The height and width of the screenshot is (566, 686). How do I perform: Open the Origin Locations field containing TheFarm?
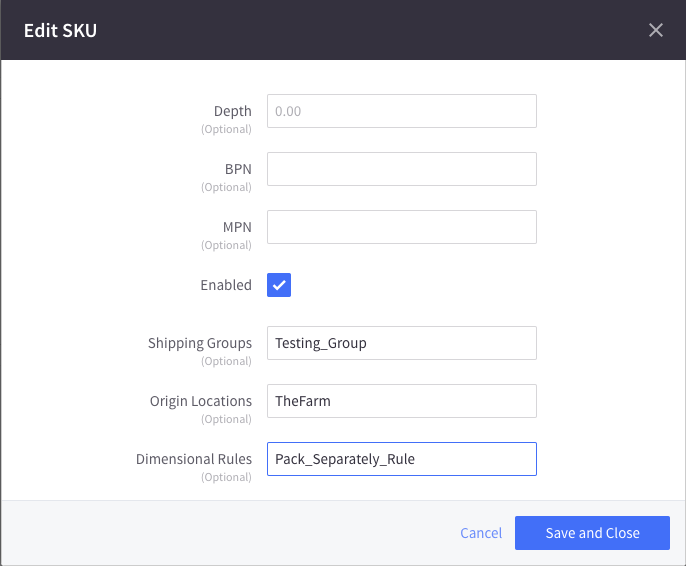pyautogui.click(x=401, y=401)
